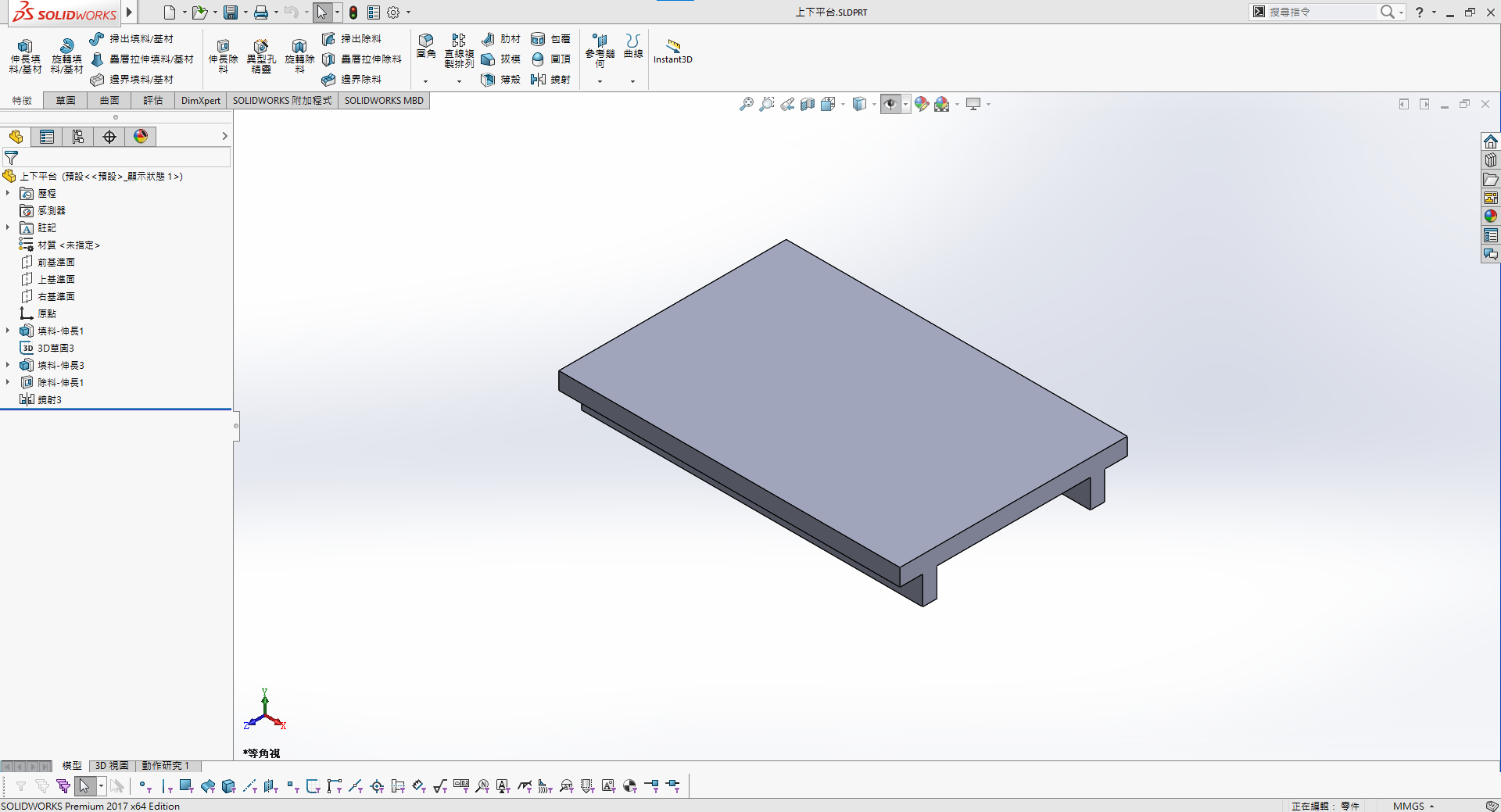Open the DimXpertManager tab icon
1501x812 pixels.
pyautogui.click(x=109, y=137)
